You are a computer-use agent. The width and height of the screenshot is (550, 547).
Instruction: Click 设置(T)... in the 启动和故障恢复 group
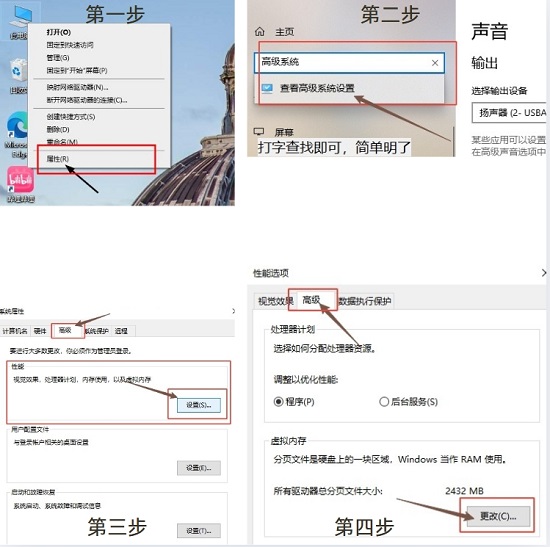(x=199, y=531)
